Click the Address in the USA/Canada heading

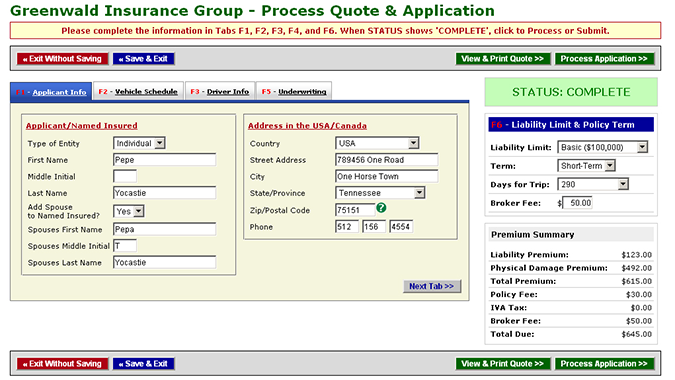pyautogui.click(x=307, y=126)
